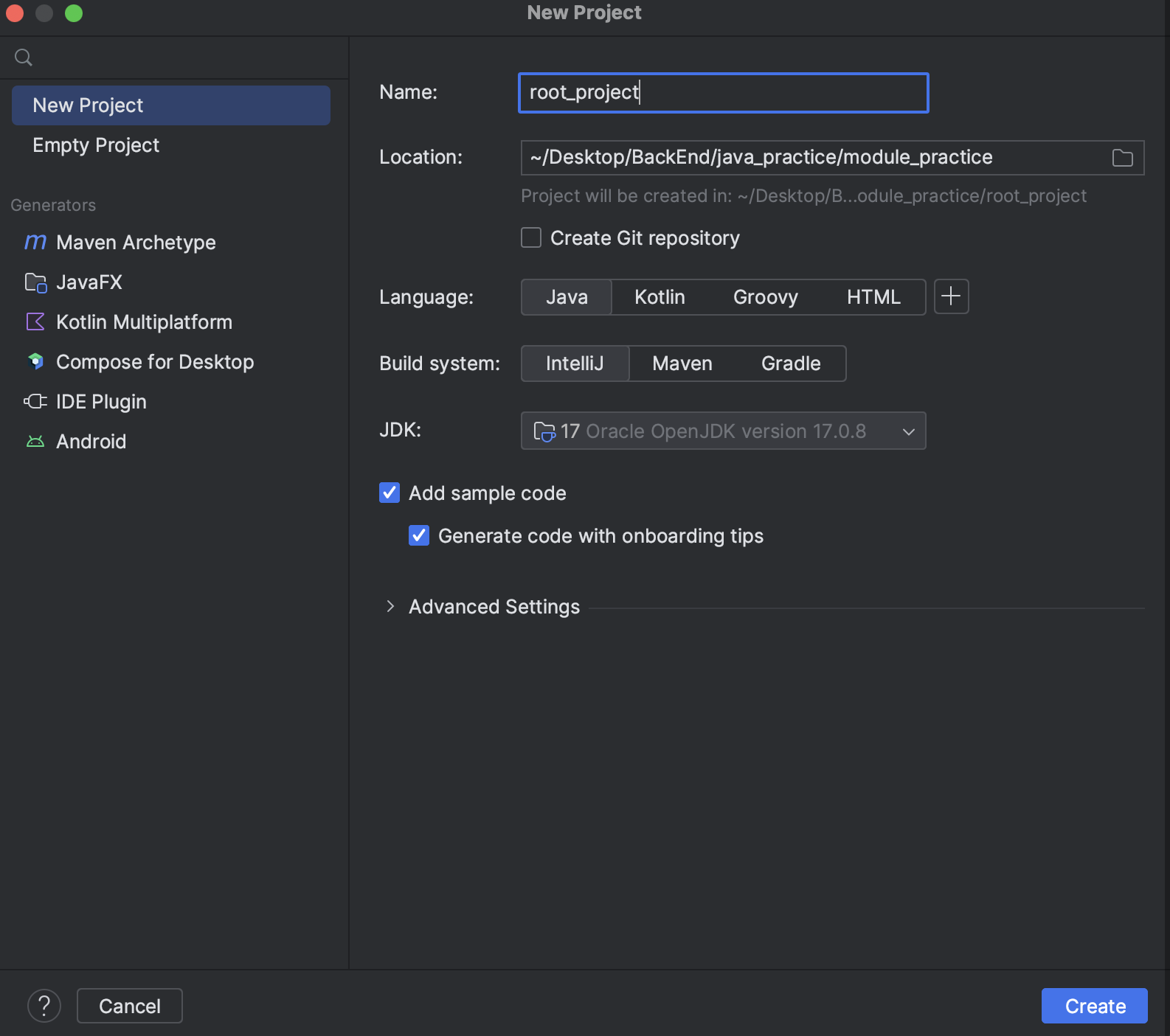Open the JDK version dropdown

(x=723, y=431)
